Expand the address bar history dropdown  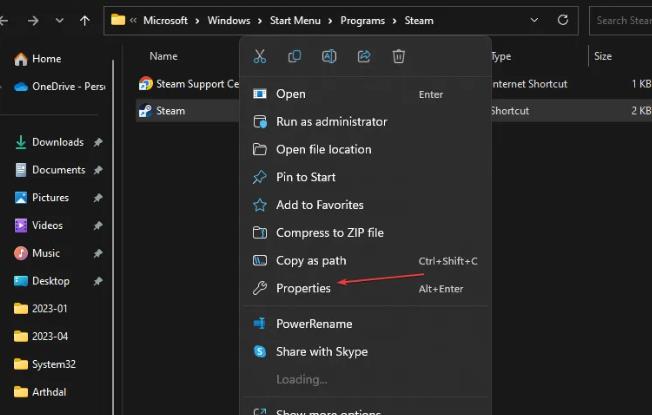pos(534,20)
